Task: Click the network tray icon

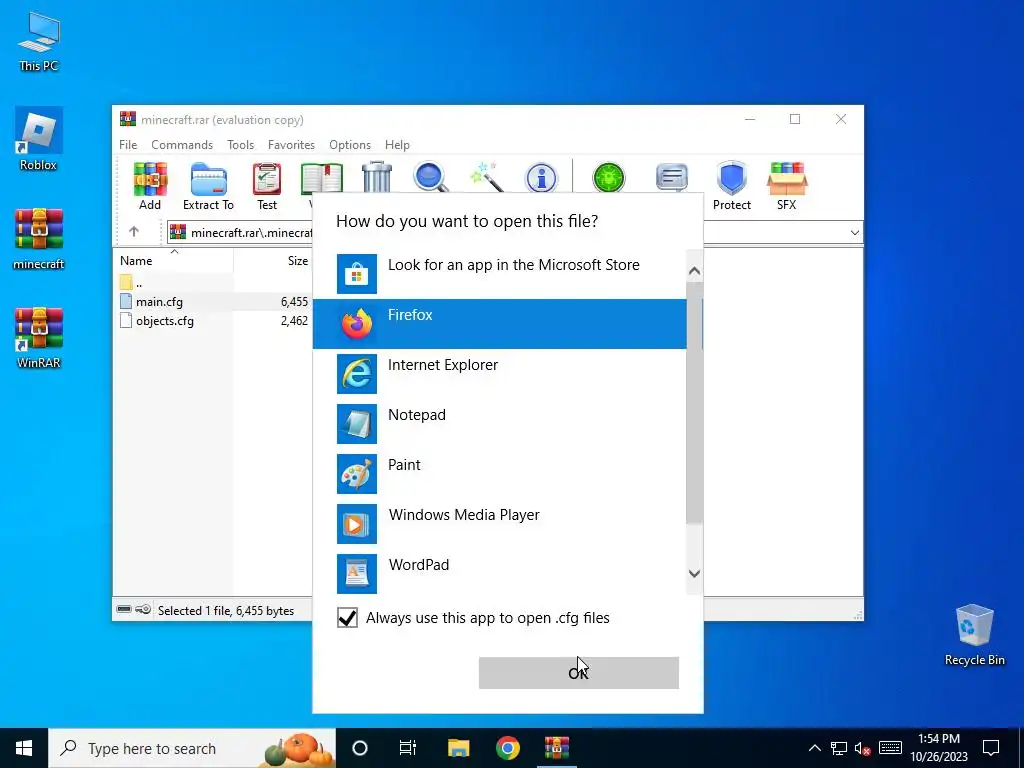Action: 839,748
